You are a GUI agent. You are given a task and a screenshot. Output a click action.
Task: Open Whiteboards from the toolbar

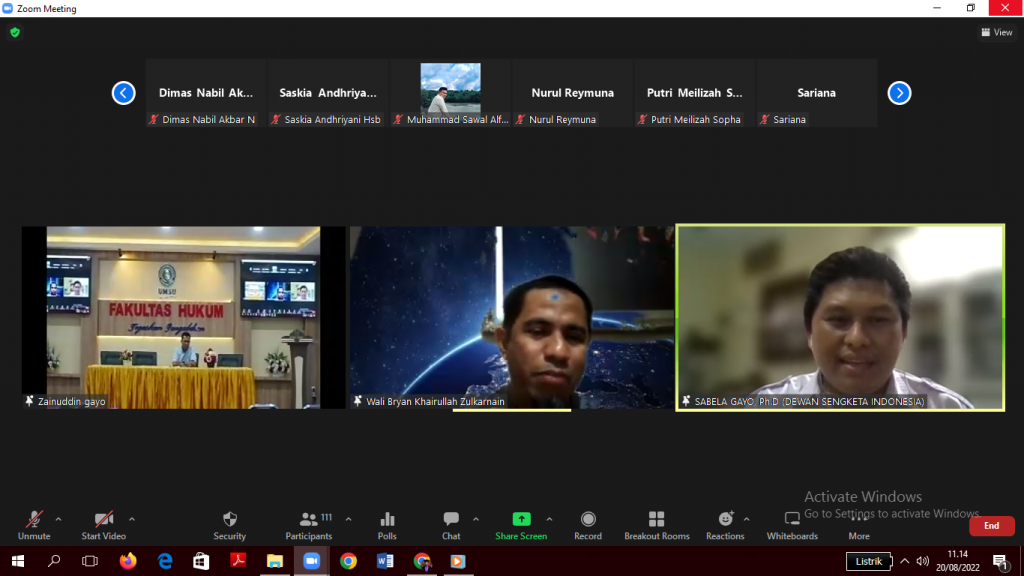792,524
